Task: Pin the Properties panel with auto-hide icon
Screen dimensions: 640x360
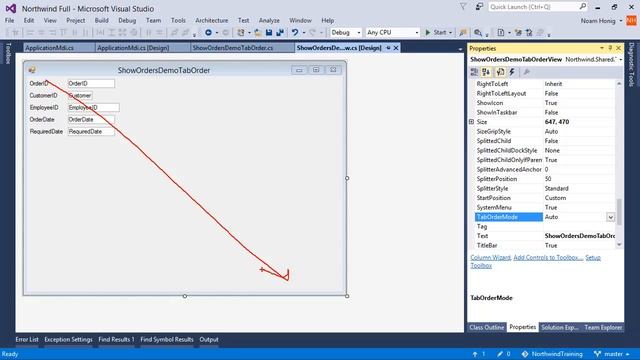Action: point(610,48)
